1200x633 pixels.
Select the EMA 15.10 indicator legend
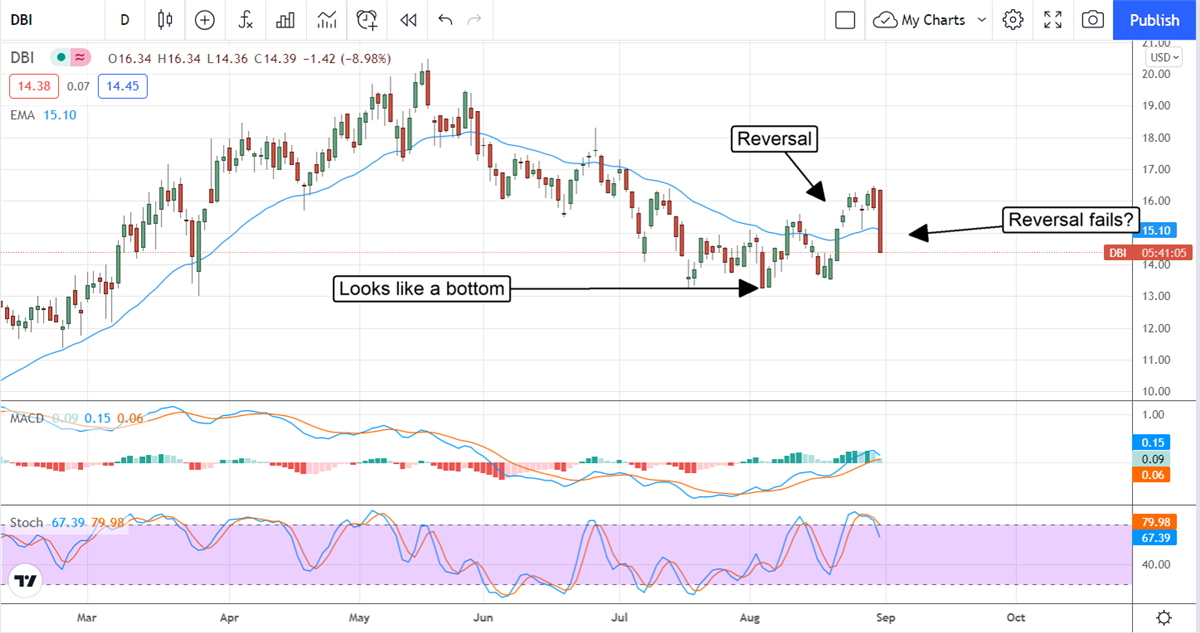pyautogui.click(x=43, y=115)
